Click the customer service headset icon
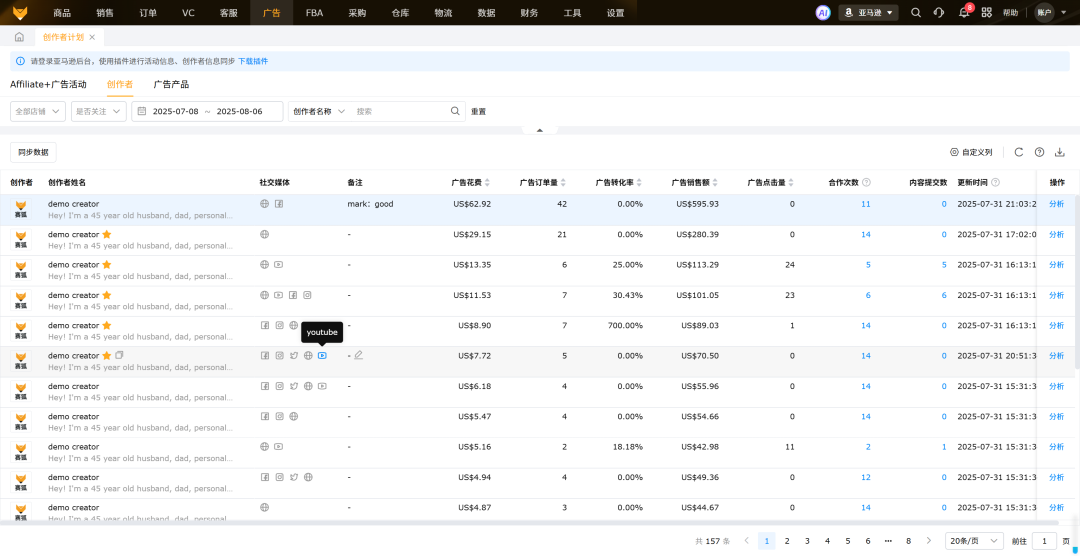The image size is (1080, 556). (939, 13)
